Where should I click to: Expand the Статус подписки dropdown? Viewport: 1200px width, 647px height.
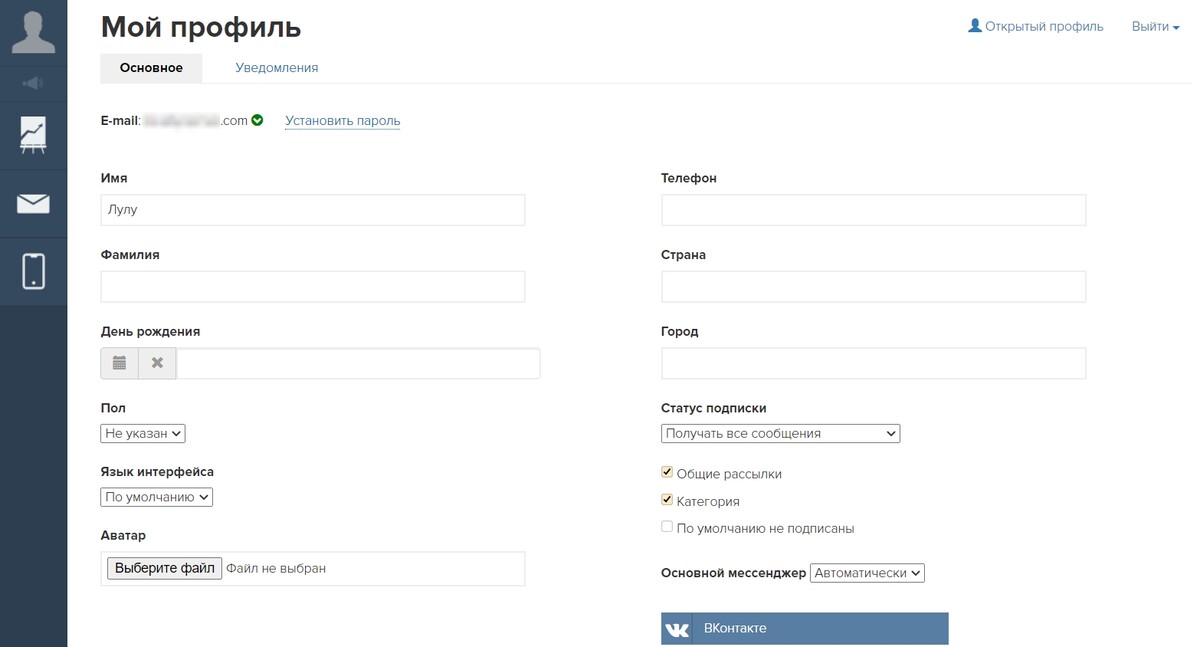pyautogui.click(x=780, y=434)
